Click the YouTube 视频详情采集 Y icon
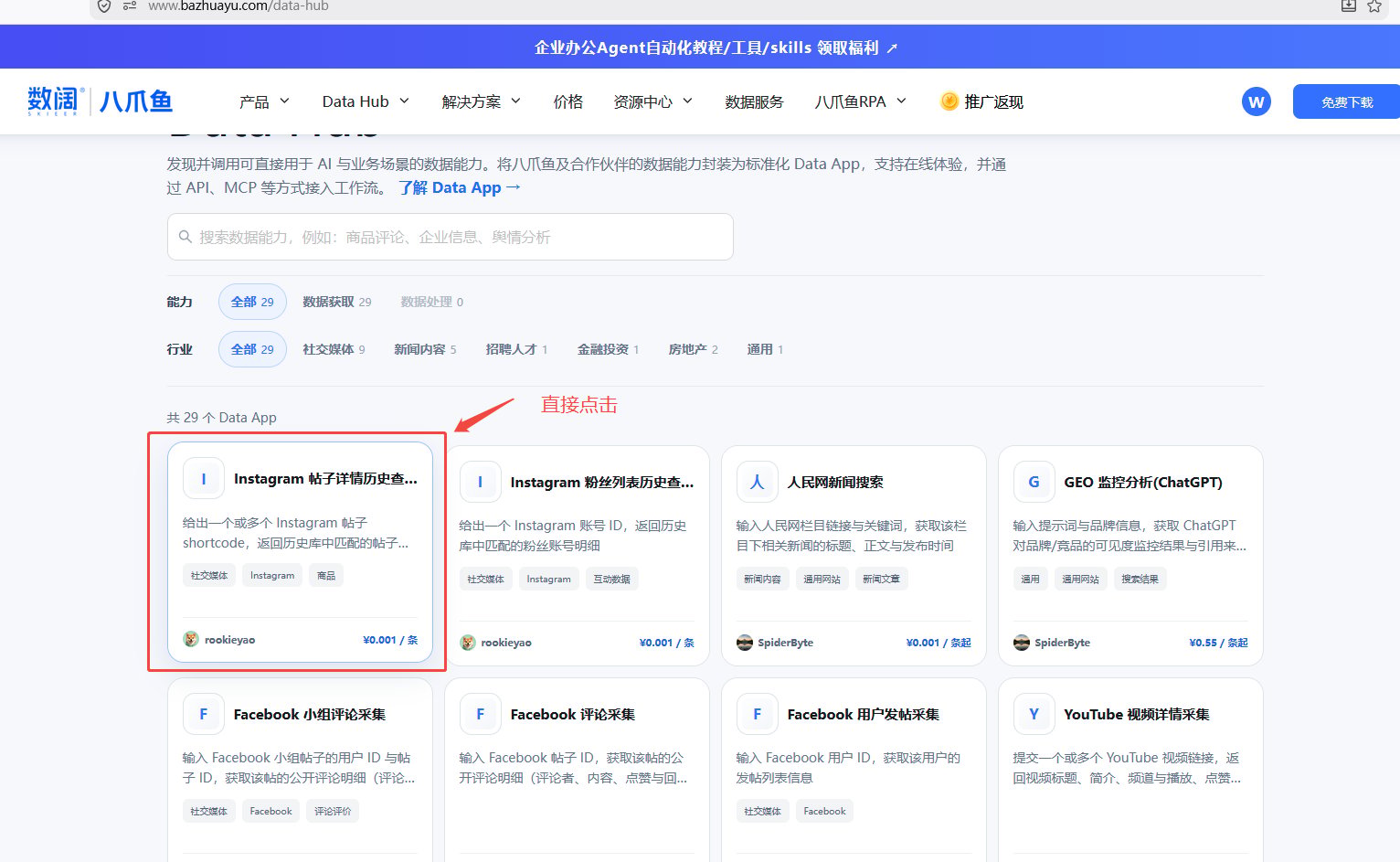 pyautogui.click(x=1034, y=714)
